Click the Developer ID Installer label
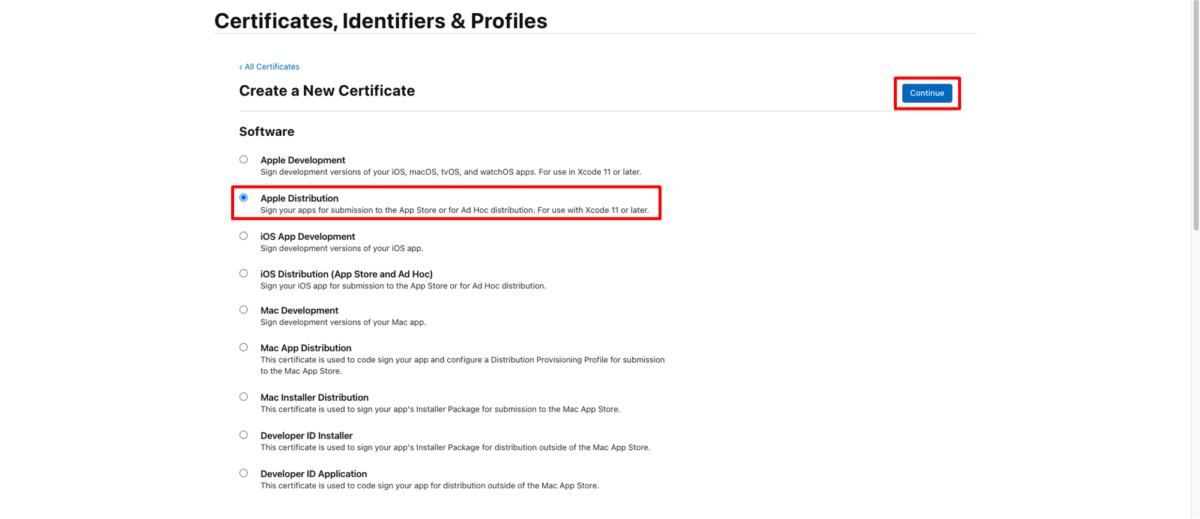 (307, 436)
